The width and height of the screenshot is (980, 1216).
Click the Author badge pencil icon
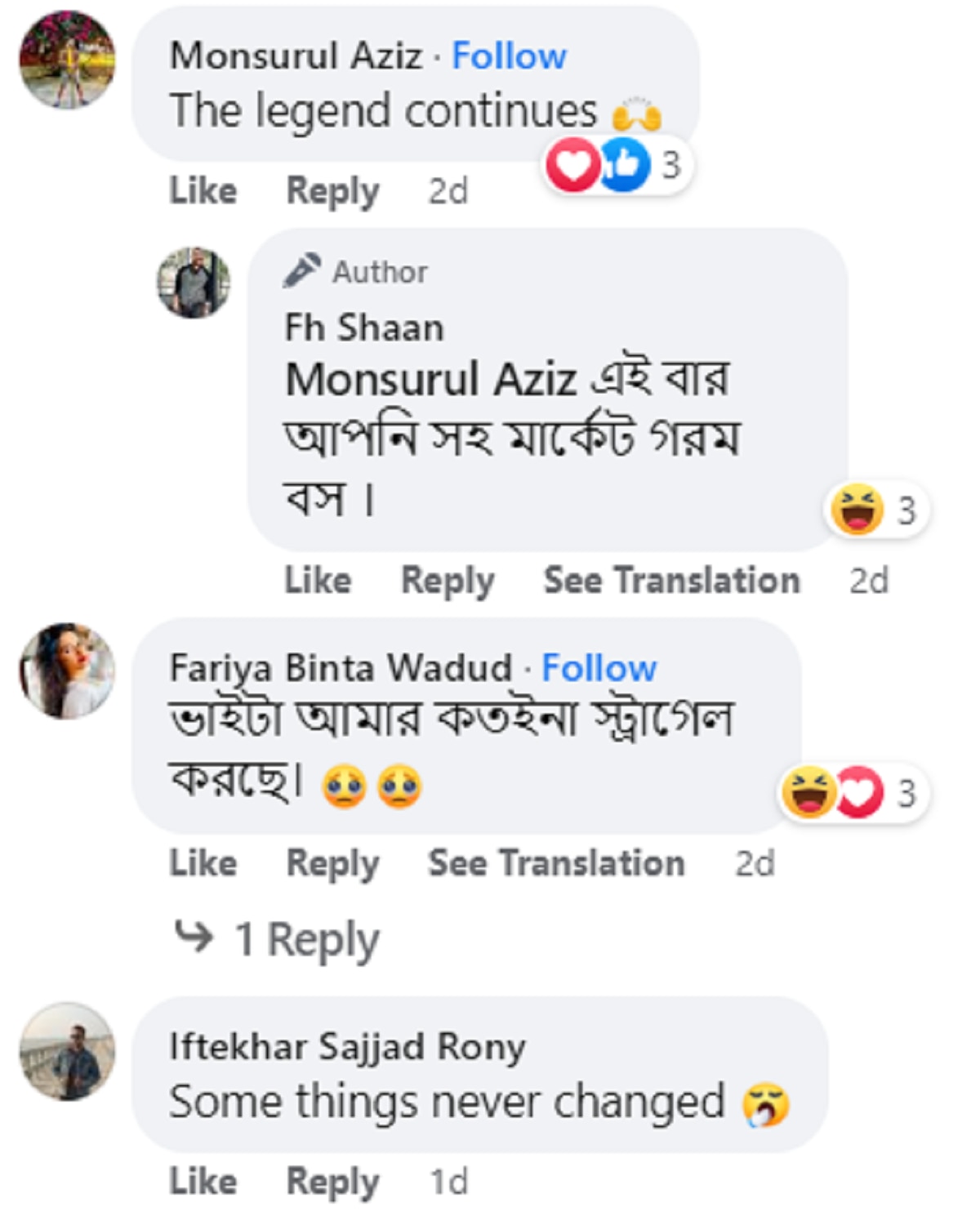tap(302, 271)
